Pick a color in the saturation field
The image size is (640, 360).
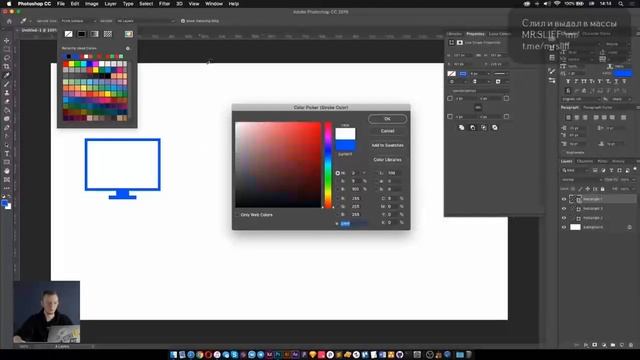click(278, 165)
